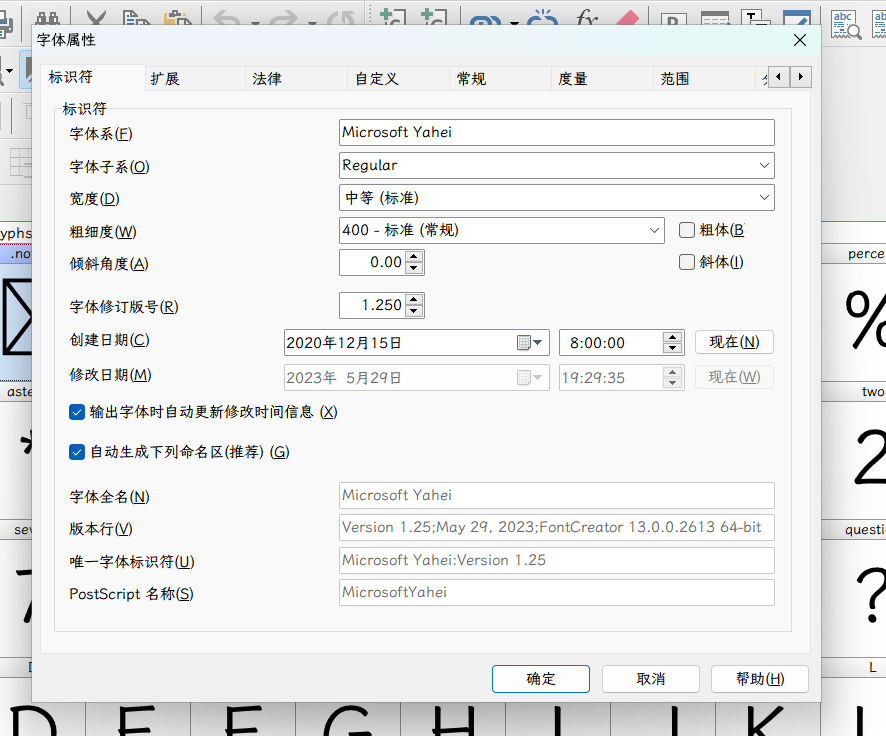This screenshot has height=736, width=886.
Task: Open dropdown arrow beside link icon
Action: (x=514, y=23)
